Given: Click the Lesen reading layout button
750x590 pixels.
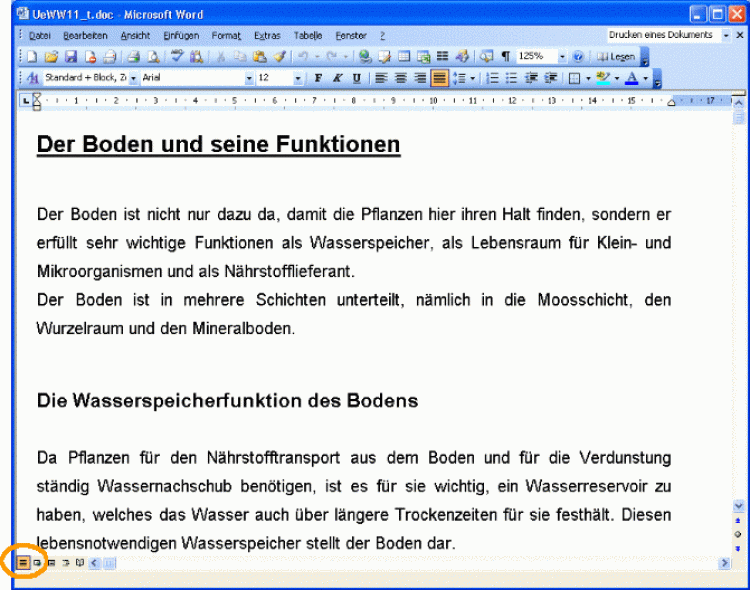Looking at the screenshot, I should [x=617, y=57].
